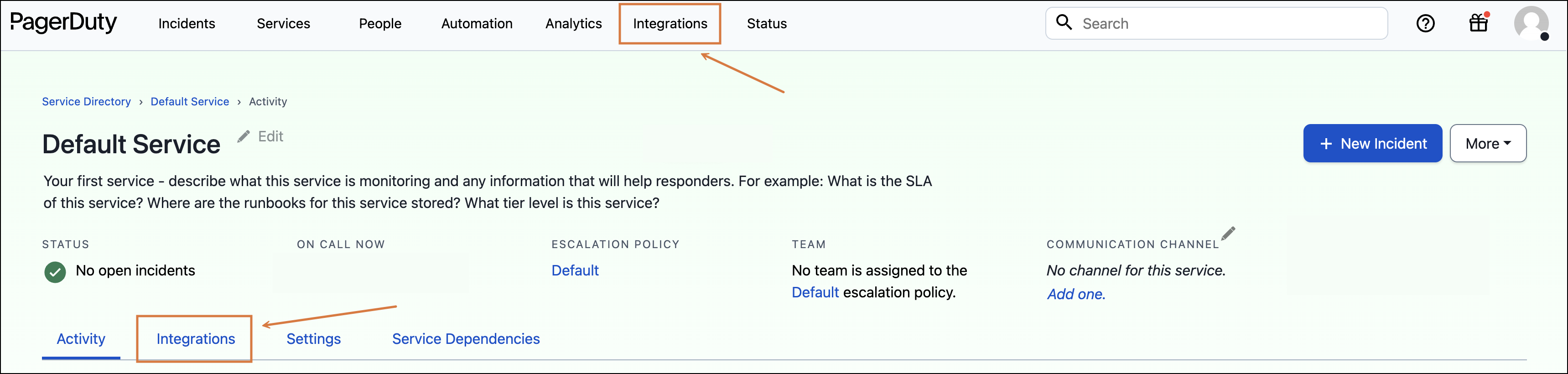Click the search magnifier icon
Viewport: 1568px width, 374px height.
1064,22
